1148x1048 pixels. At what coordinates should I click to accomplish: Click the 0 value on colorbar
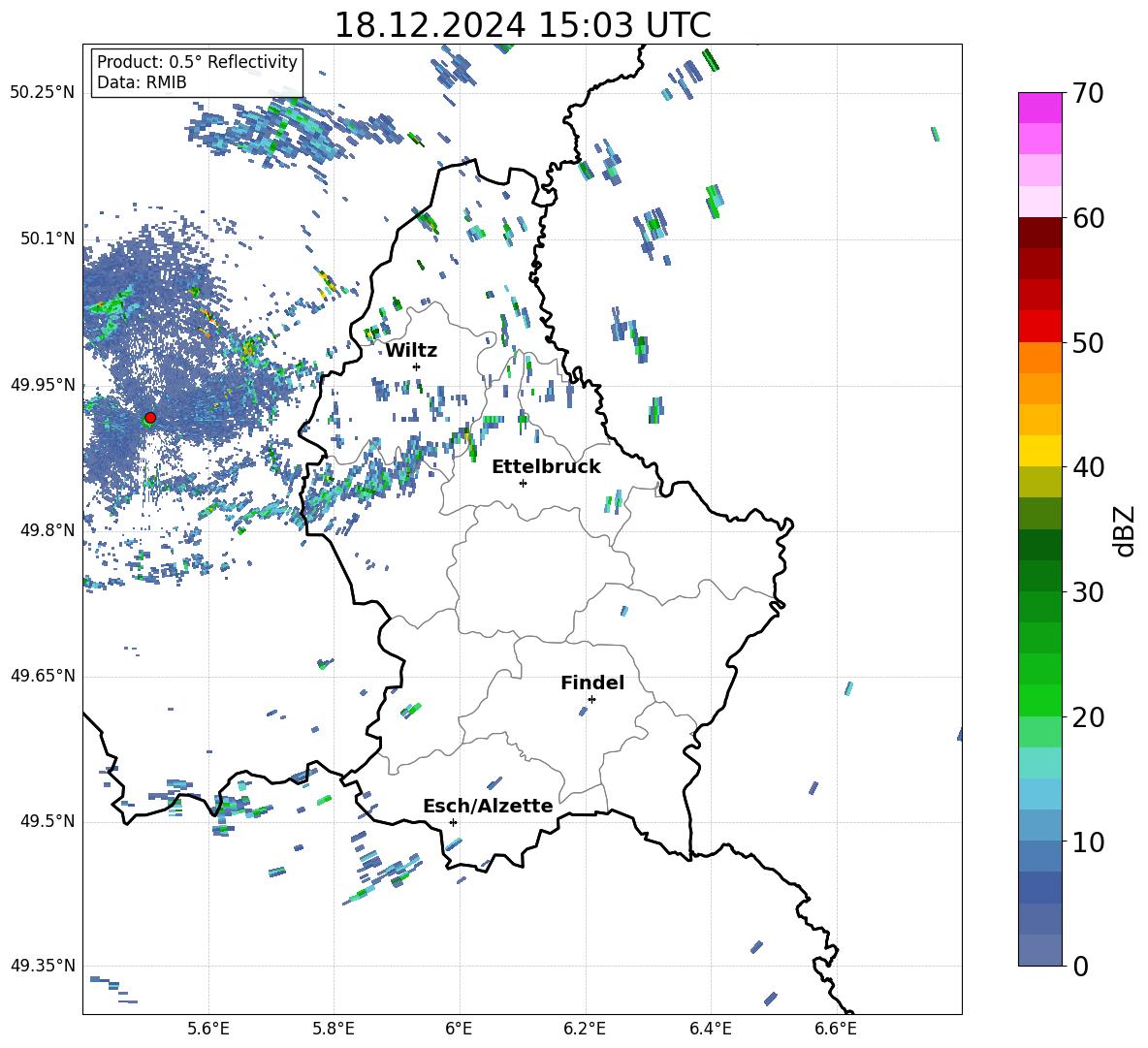pos(1080,966)
